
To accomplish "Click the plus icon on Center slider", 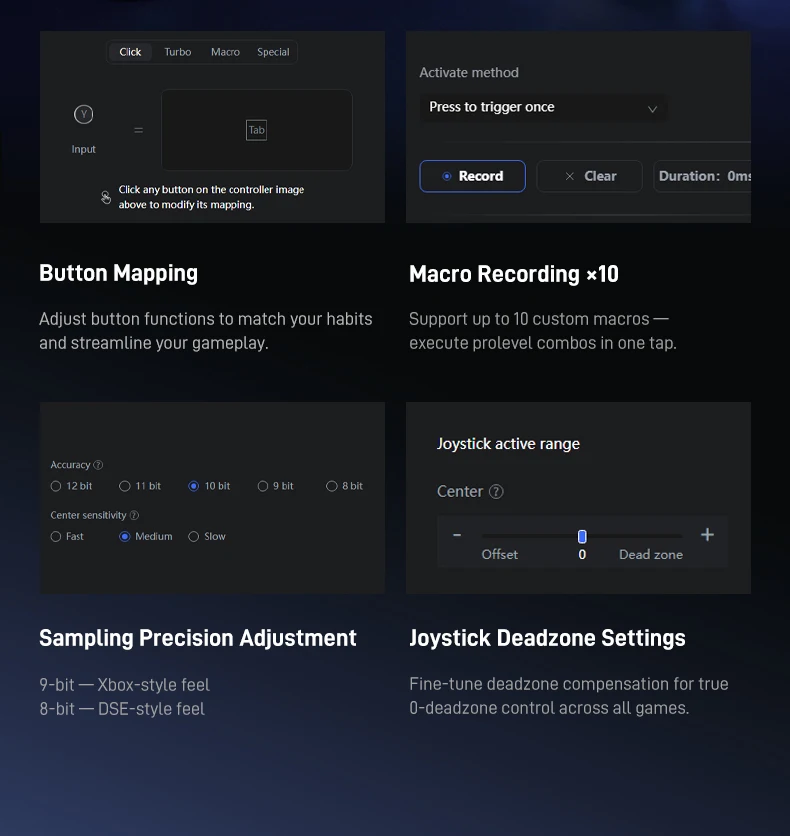I will click(x=707, y=535).
